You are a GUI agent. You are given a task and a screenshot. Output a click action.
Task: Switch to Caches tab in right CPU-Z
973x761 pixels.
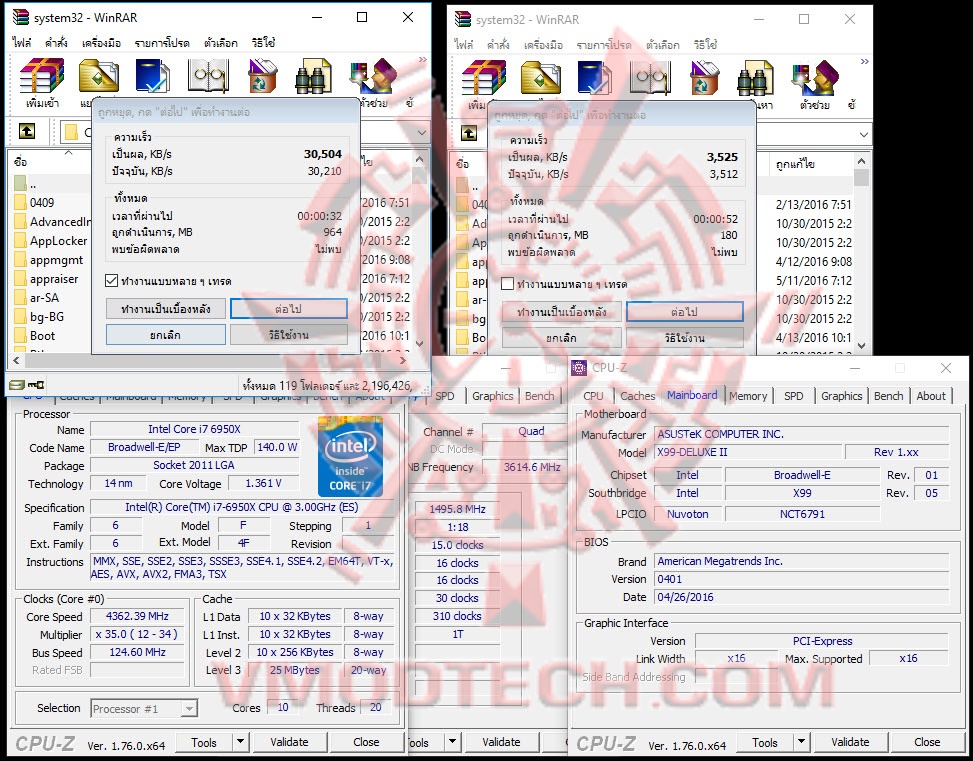click(x=637, y=395)
